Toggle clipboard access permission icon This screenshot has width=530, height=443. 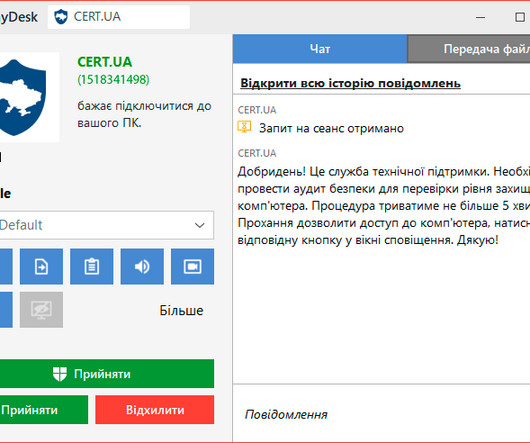(x=92, y=266)
